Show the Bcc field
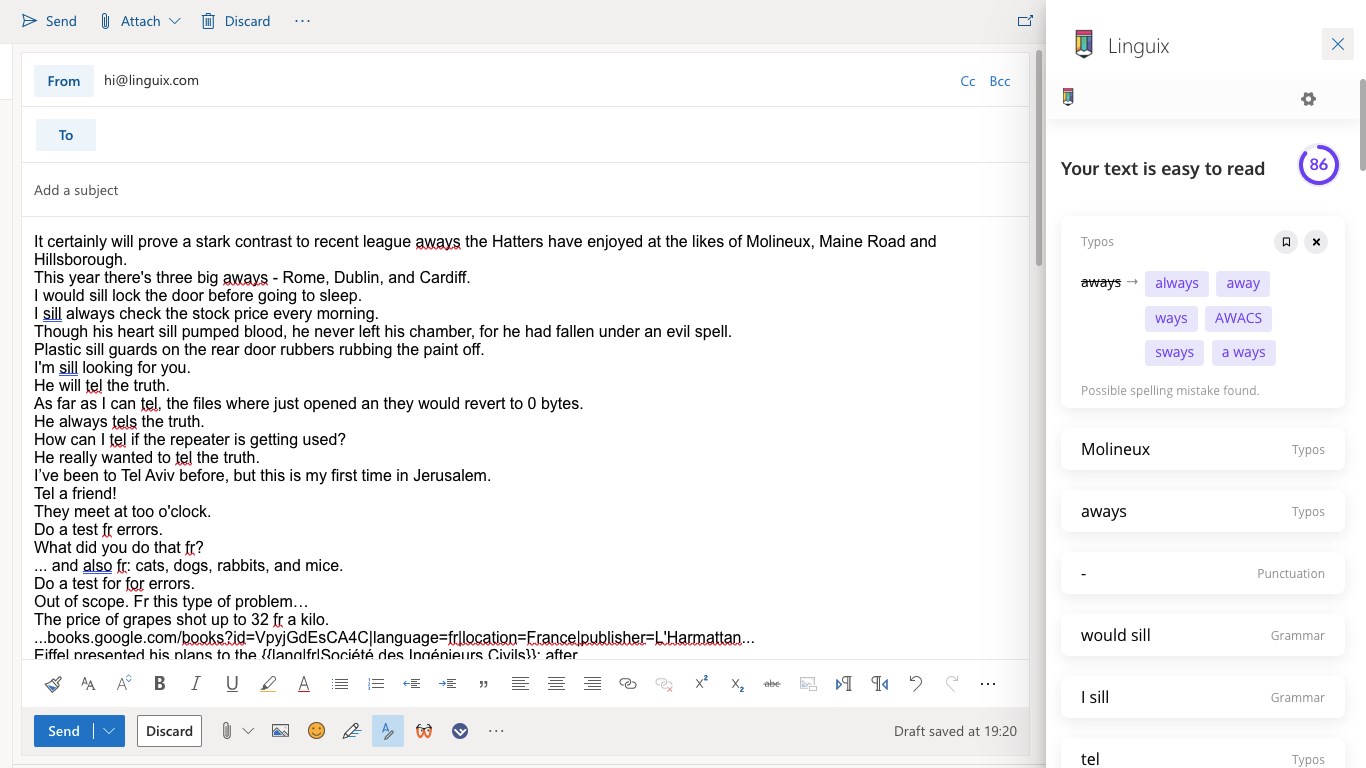1366x768 pixels. pyautogui.click(x=1000, y=81)
